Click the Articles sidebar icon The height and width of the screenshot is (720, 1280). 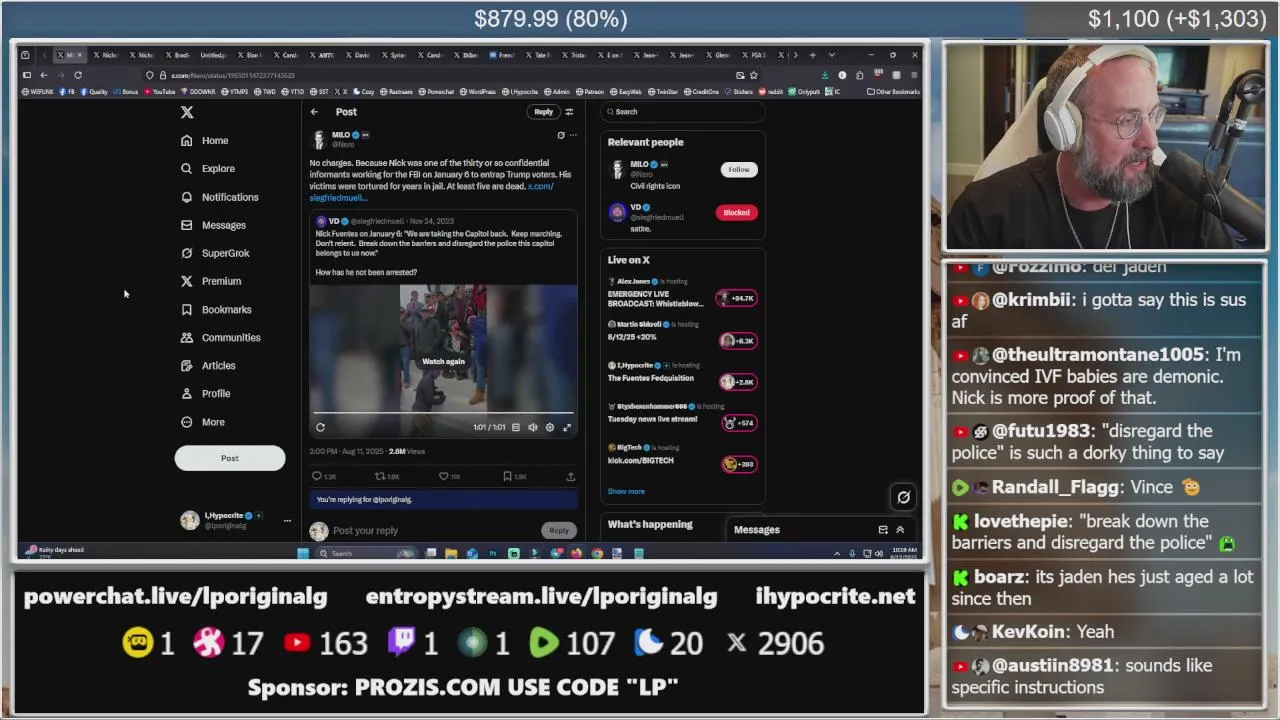pyautogui.click(x=187, y=366)
